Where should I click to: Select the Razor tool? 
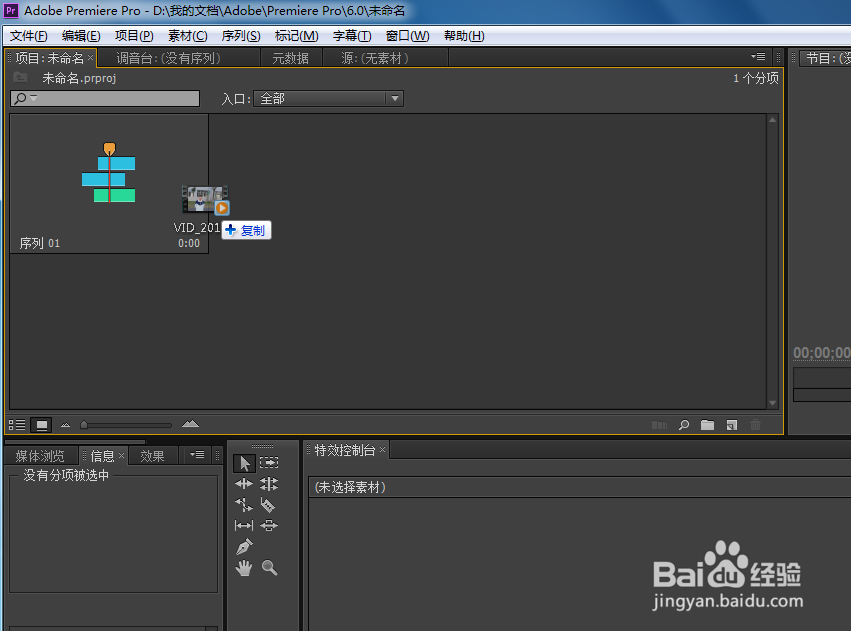click(x=268, y=505)
